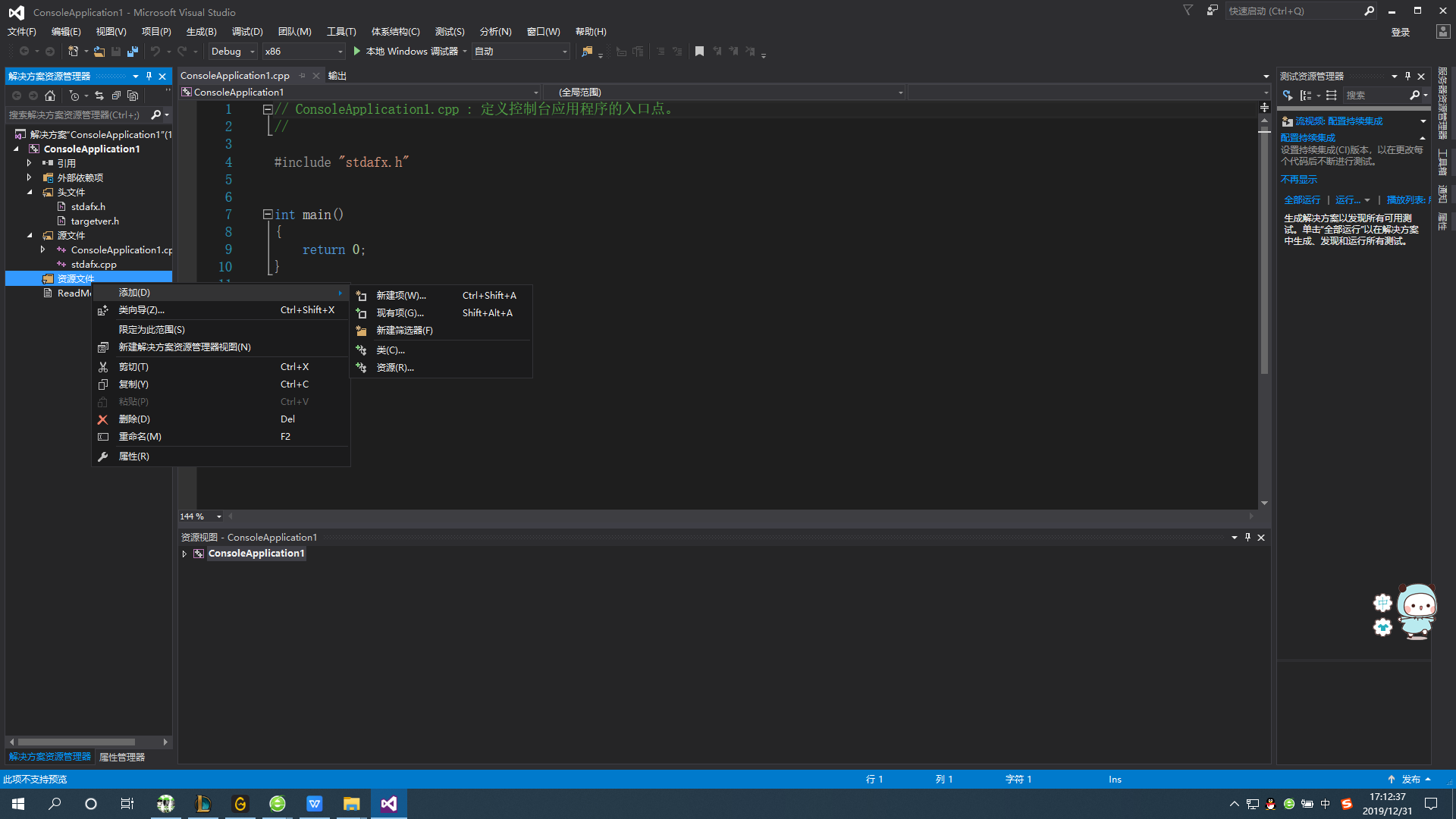Image resolution: width=1456 pixels, height=819 pixels.
Task: Open Visual Studio from the taskbar
Action: (388, 804)
